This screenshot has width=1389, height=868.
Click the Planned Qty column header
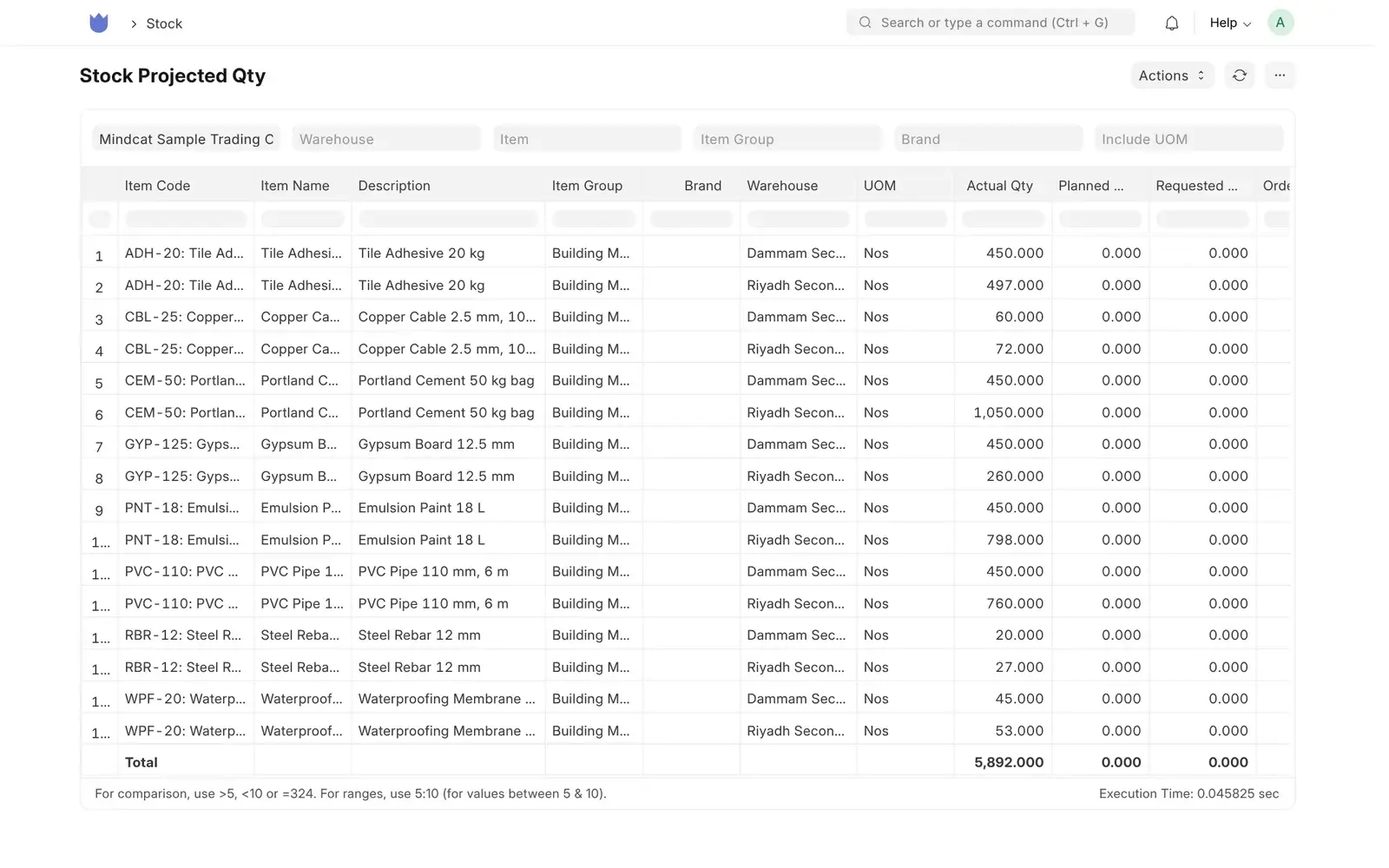(1099, 186)
